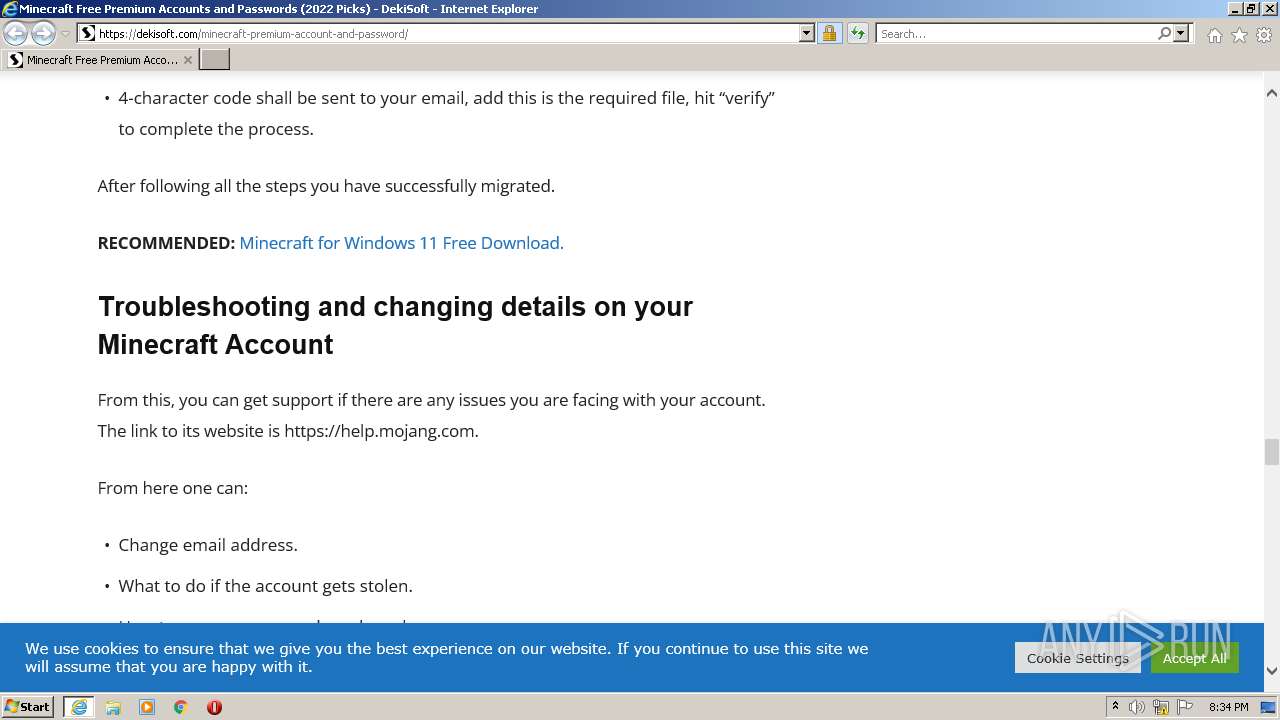
Task: Click 'What to do if the account gets stolen.'
Action: (x=265, y=586)
